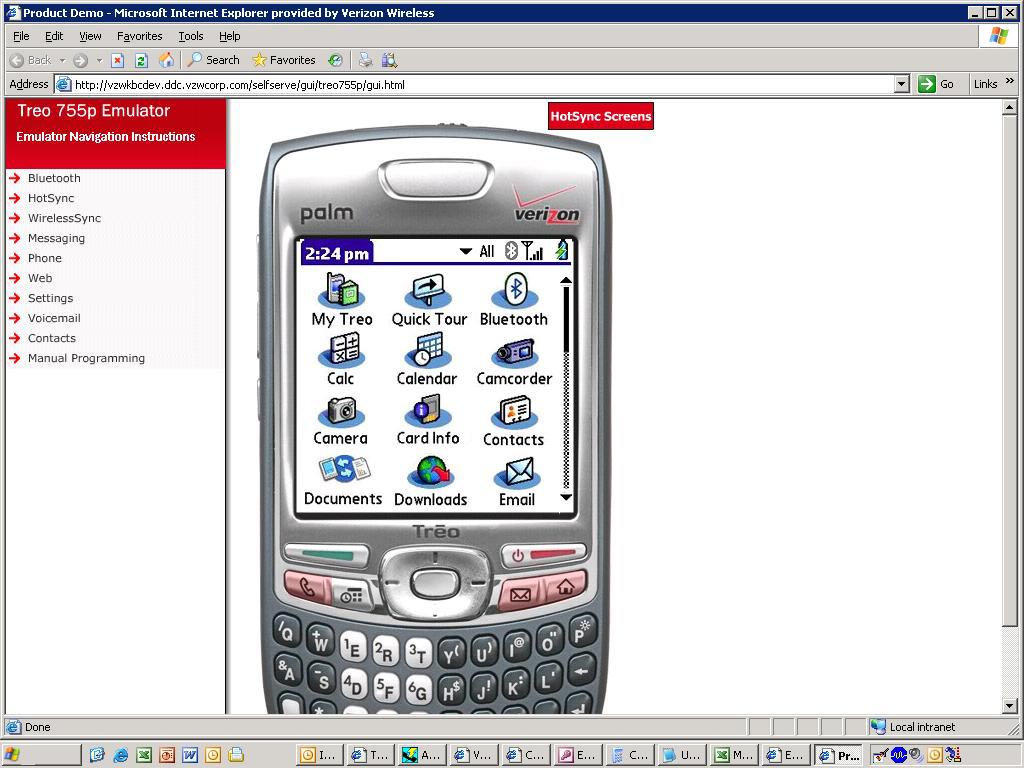Launch the Calendar app icon
This screenshot has height=768, width=1024.
(x=427, y=359)
